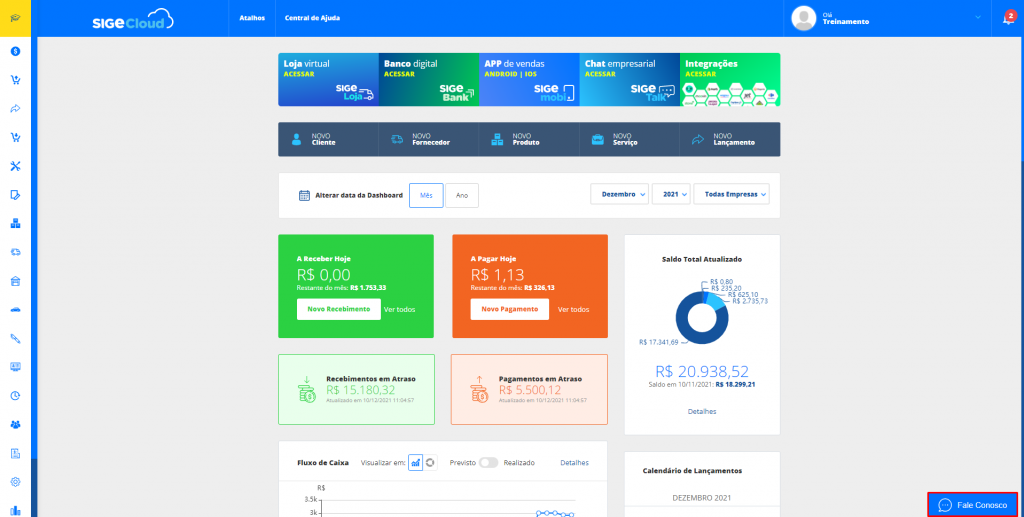
Task: Click the invoice document sidebar icon
Action: [x=15, y=453]
